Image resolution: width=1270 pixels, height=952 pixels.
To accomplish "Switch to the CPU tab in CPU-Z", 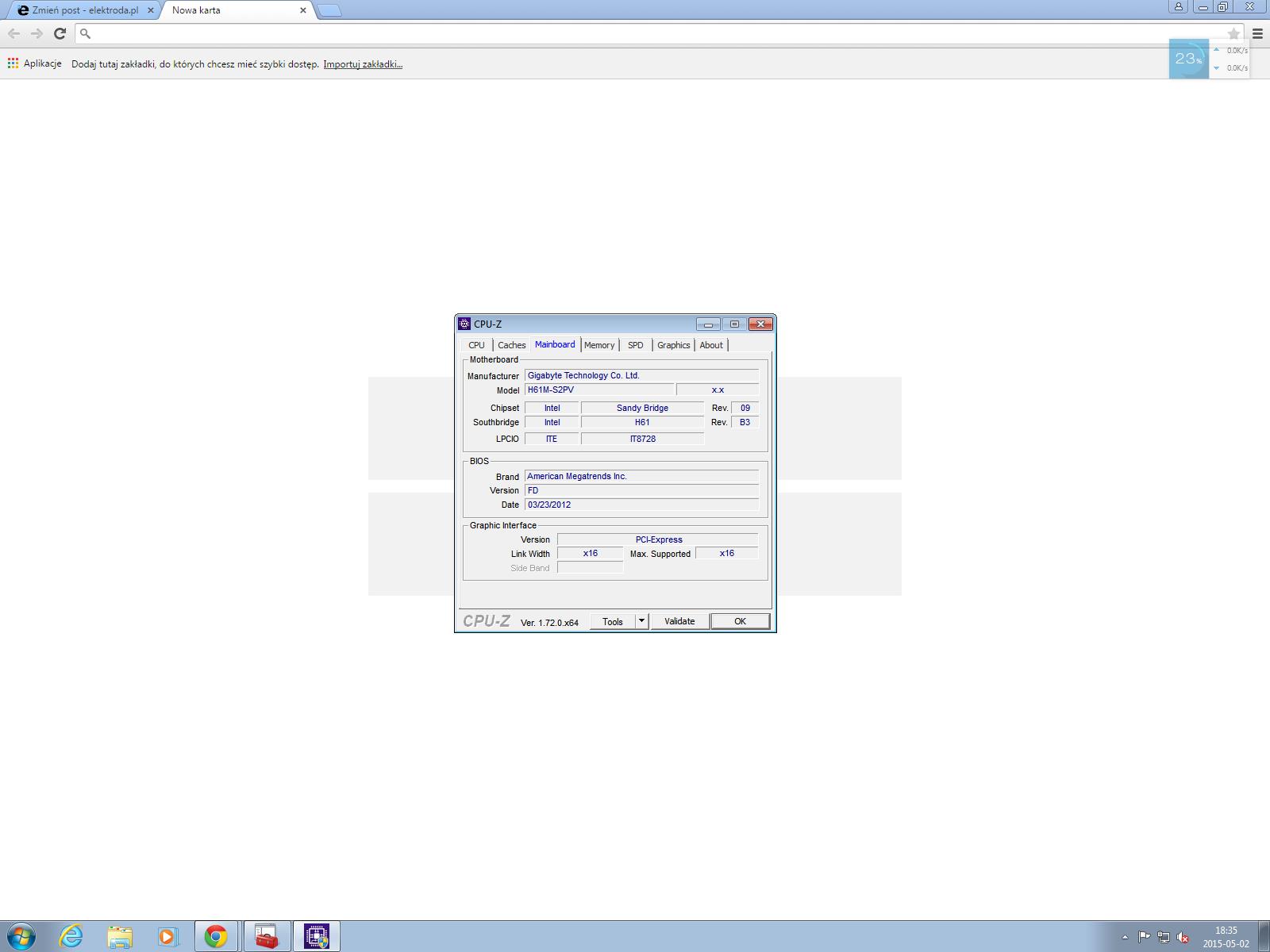I will pyautogui.click(x=476, y=345).
